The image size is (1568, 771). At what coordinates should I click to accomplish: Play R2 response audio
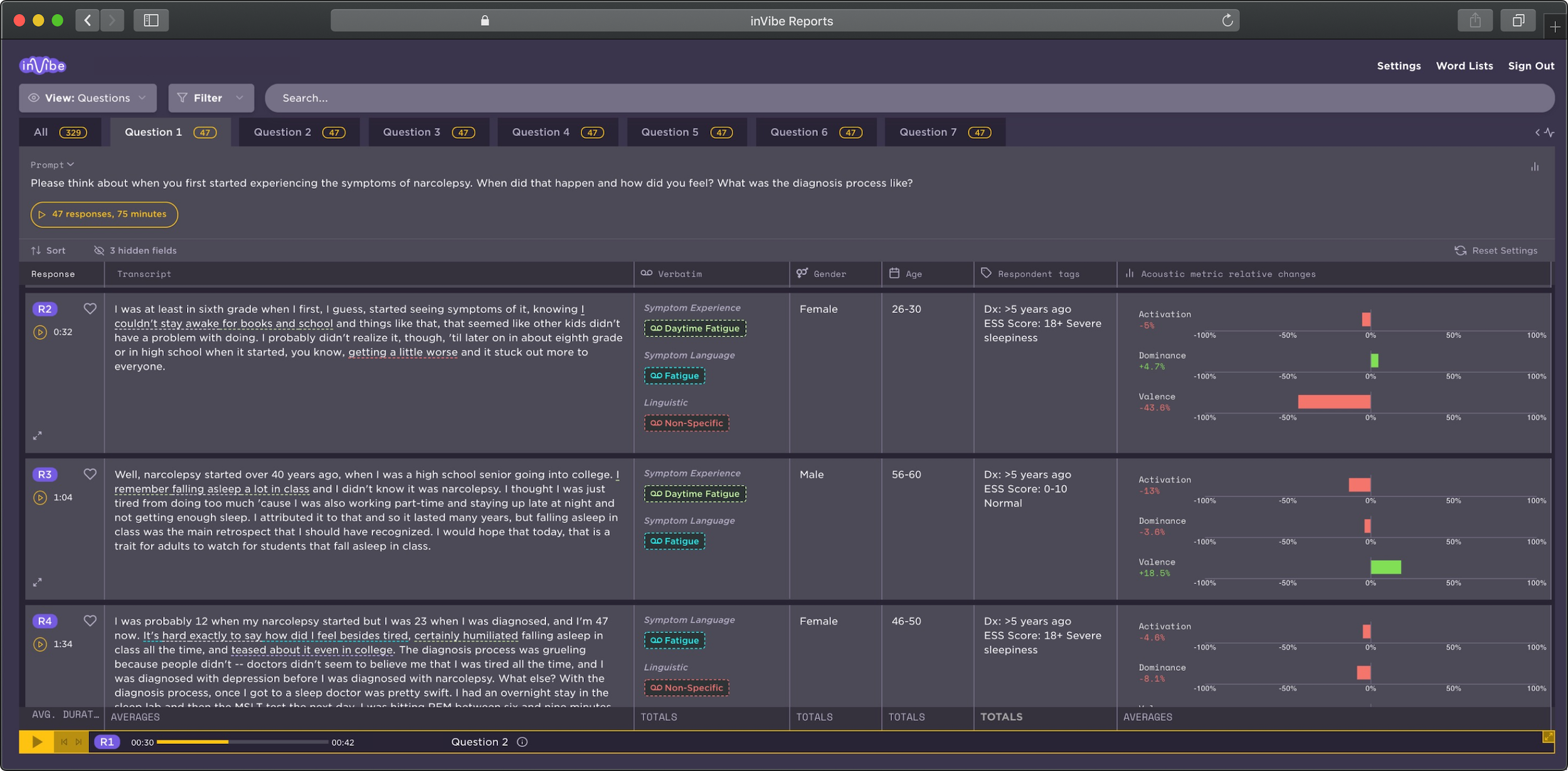point(40,332)
